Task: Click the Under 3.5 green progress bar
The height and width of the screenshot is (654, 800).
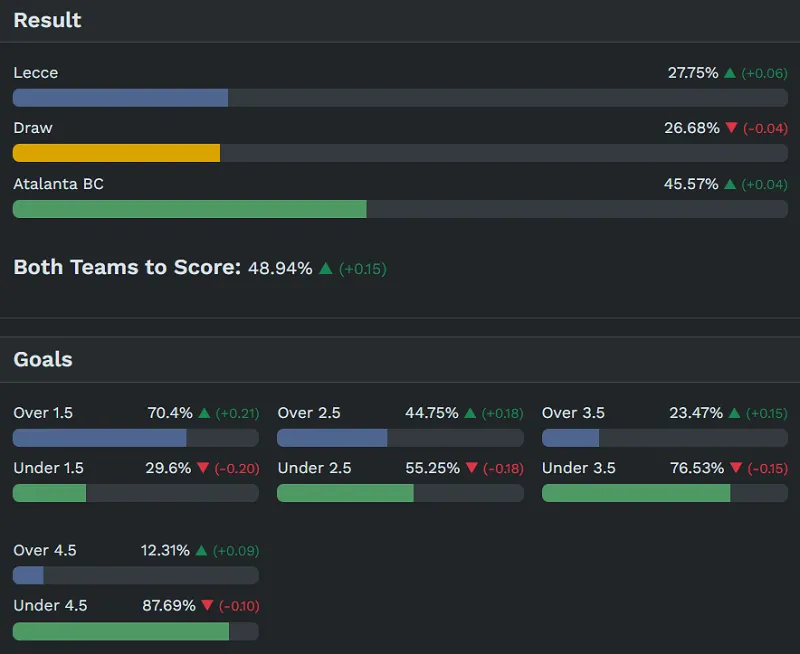Action: tap(636, 493)
